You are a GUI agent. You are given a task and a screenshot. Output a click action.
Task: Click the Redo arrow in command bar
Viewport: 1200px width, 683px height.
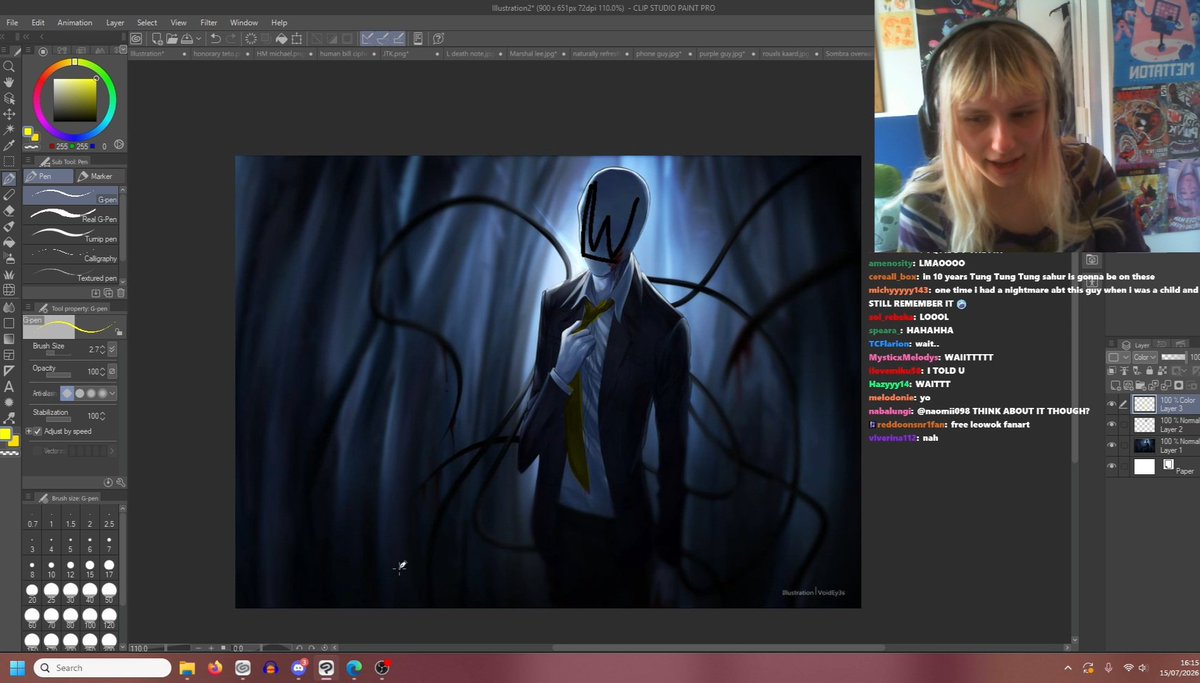[232, 38]
